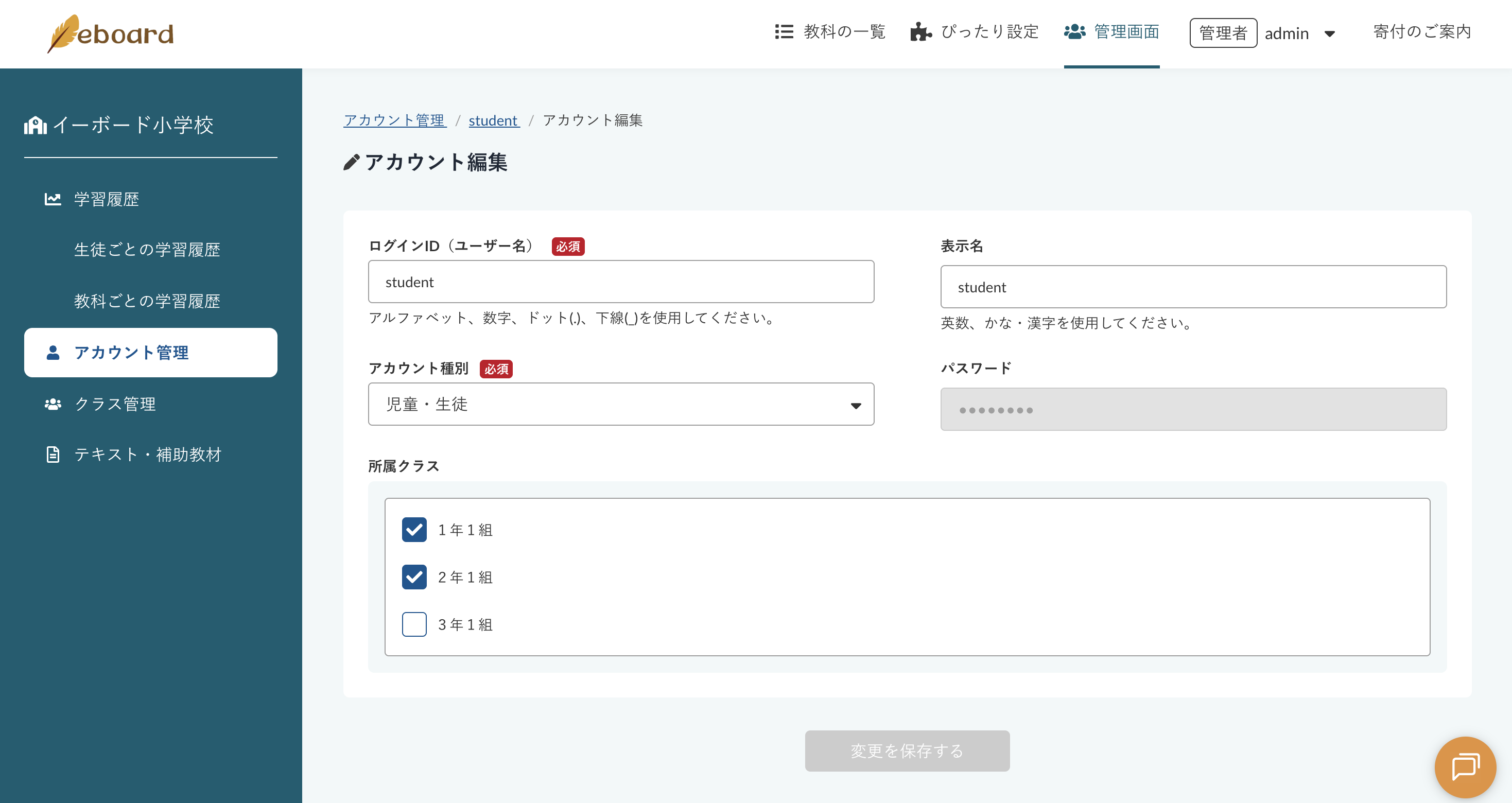Focus the 表示名 input field
Image resolution: width=1512 pixels, height=803 pixels.
click(x=1194, y=287)
